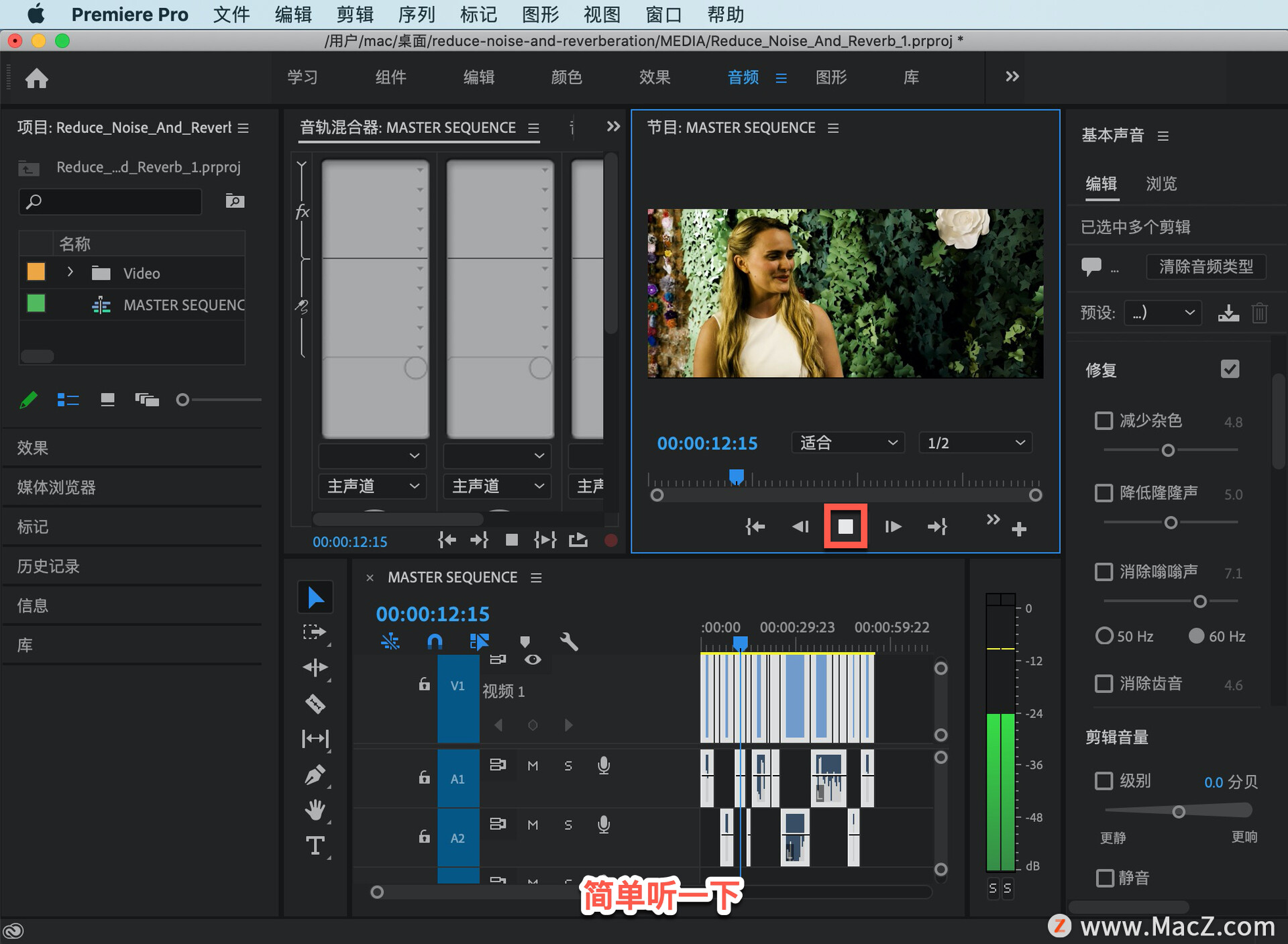The image size is (1288, 944).
Task: Click the new bin from search icon
Action: pos(235,201)
